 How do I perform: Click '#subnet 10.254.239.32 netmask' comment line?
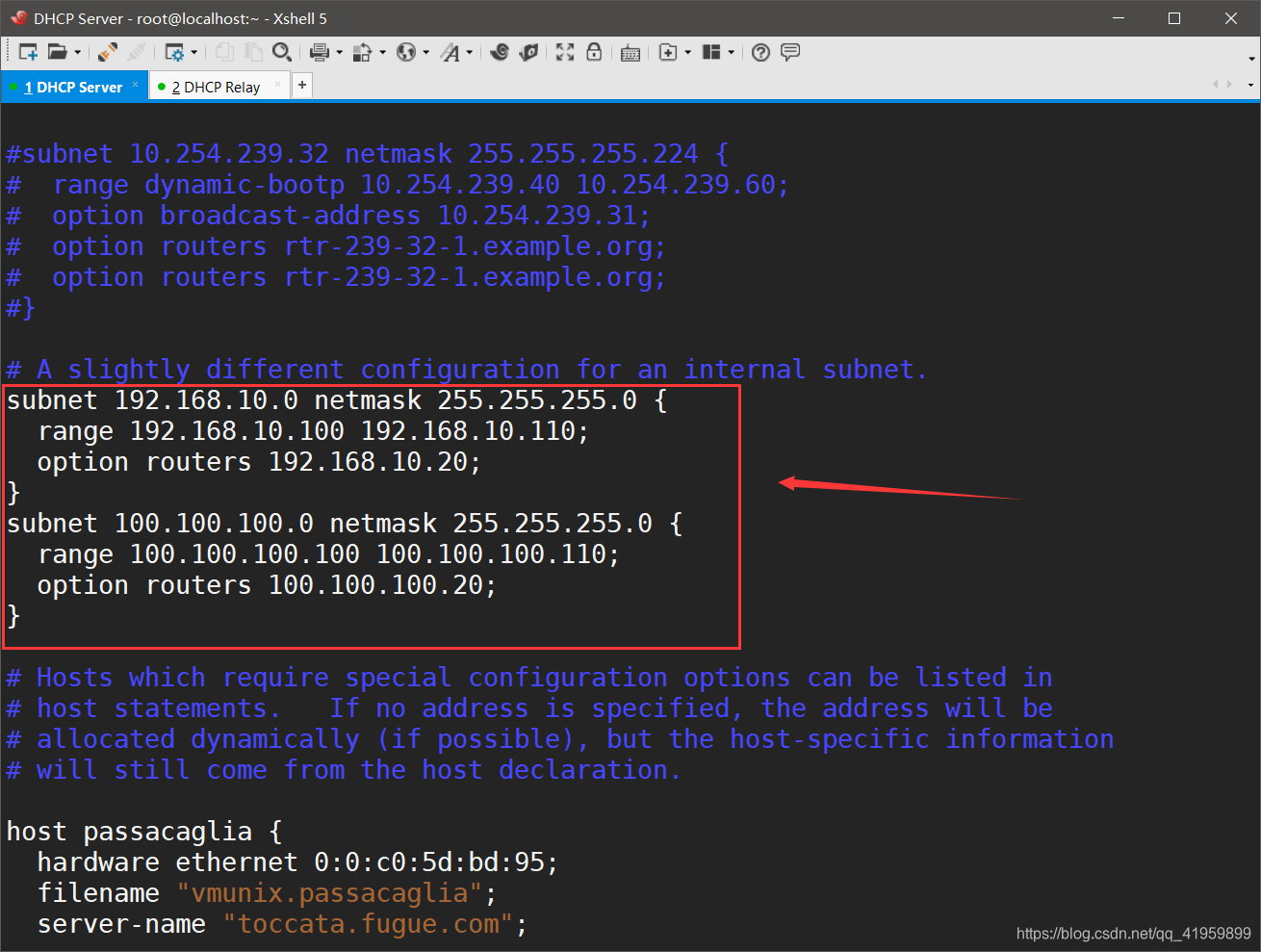coord(368,154)
